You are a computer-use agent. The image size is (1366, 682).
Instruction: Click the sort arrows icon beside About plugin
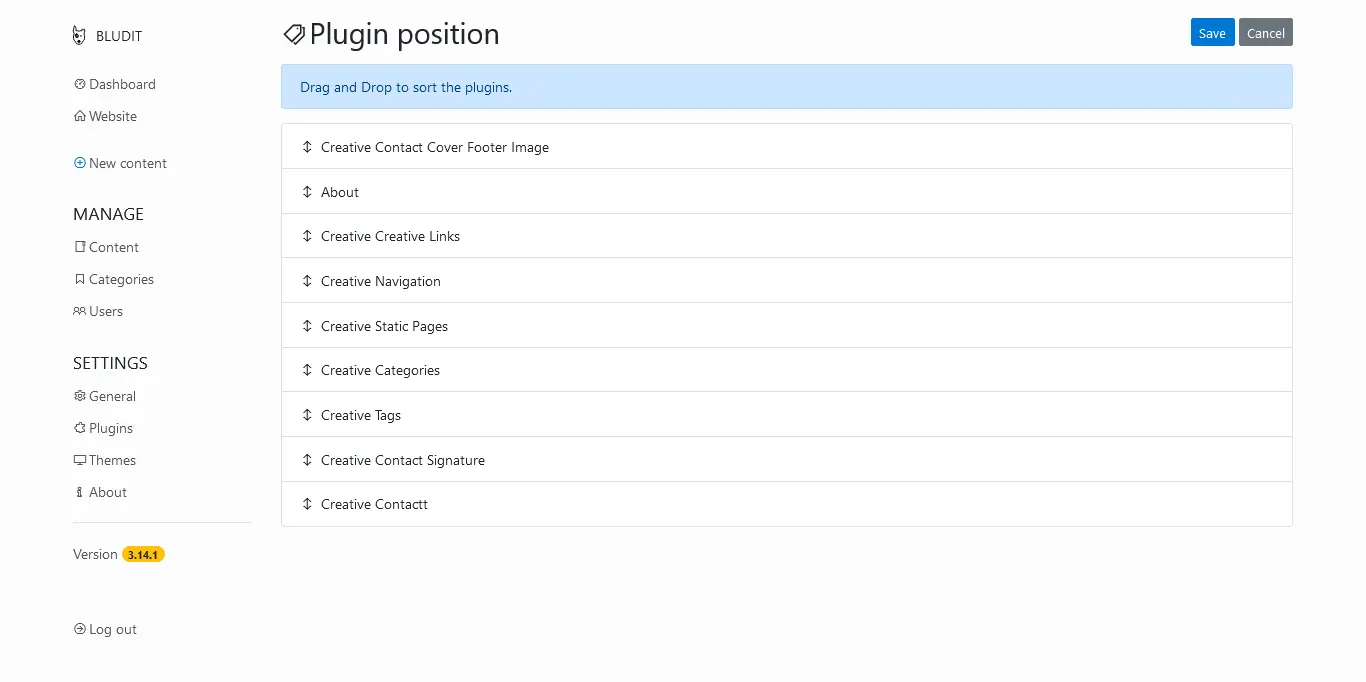(x=307, y=191)
